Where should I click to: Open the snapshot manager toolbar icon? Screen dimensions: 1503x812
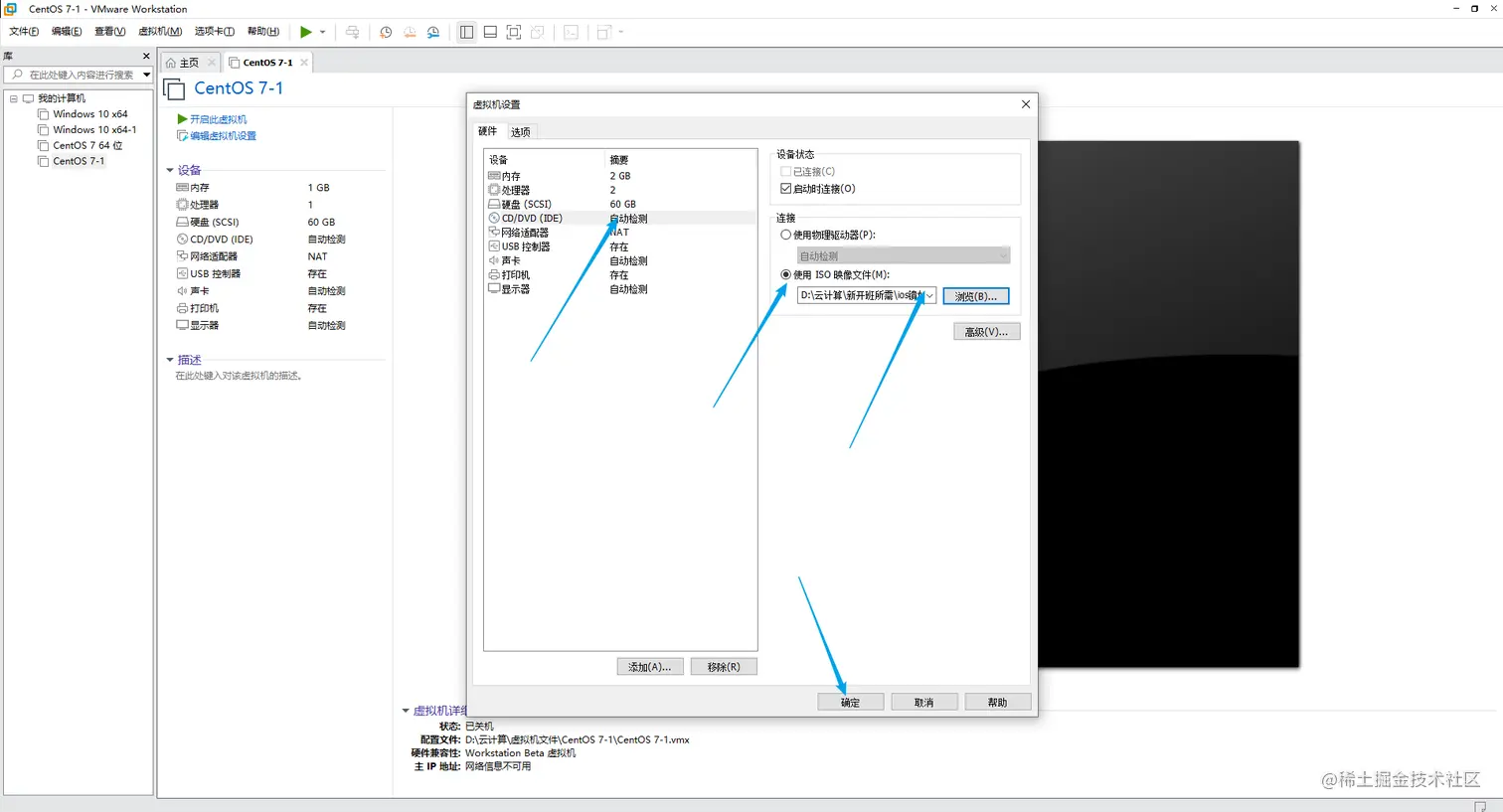coord(433,32)
